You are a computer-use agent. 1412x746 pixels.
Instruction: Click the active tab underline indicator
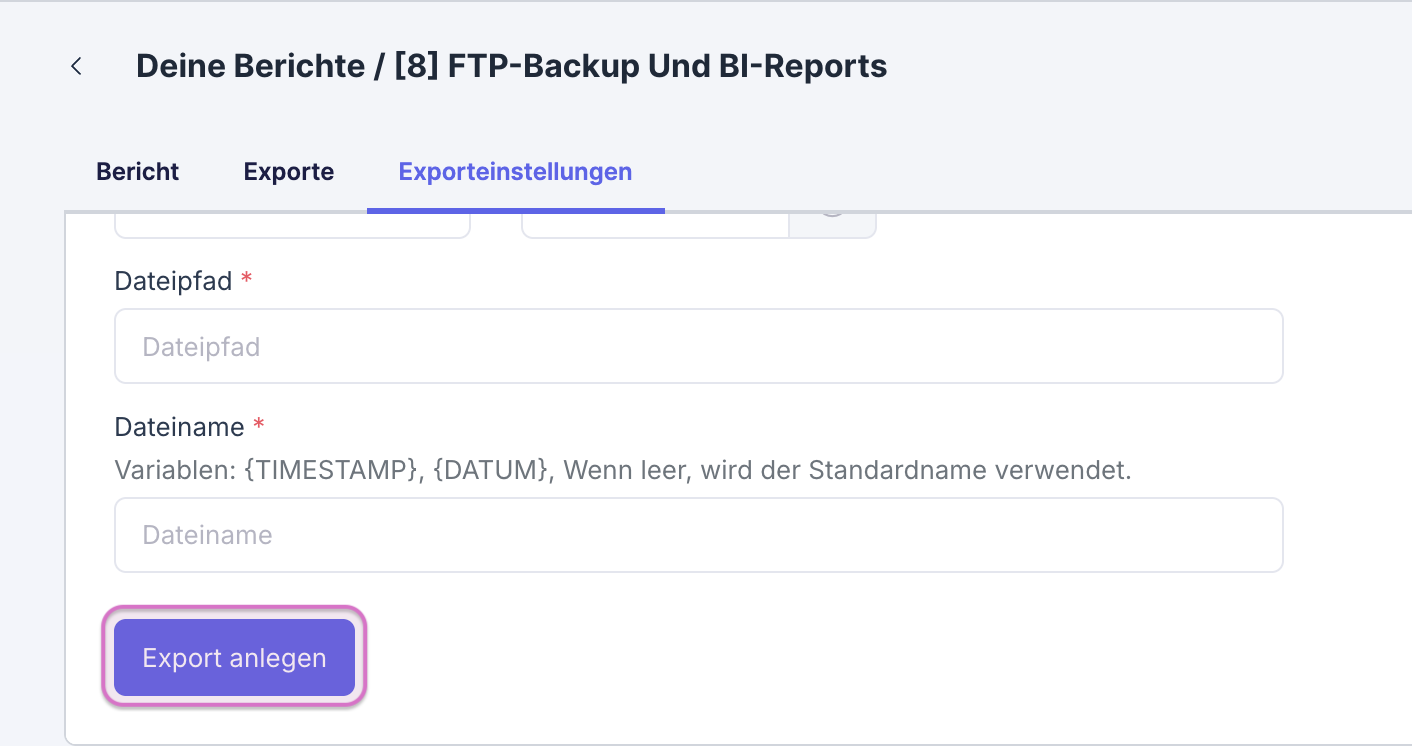(515, 208)
